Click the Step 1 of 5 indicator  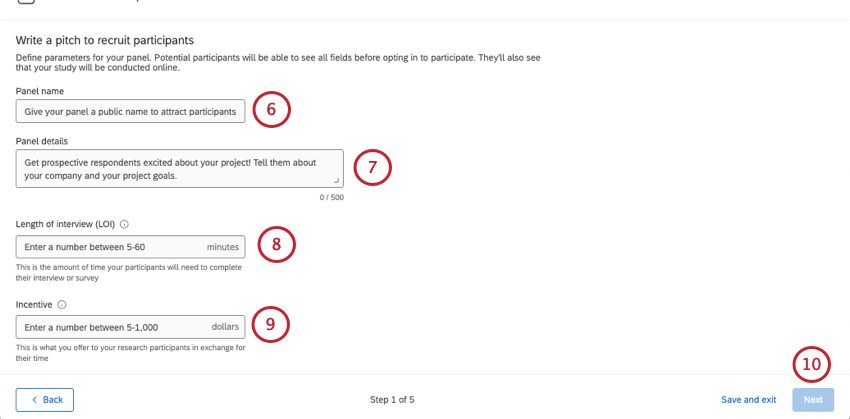(x=392, y=400)
